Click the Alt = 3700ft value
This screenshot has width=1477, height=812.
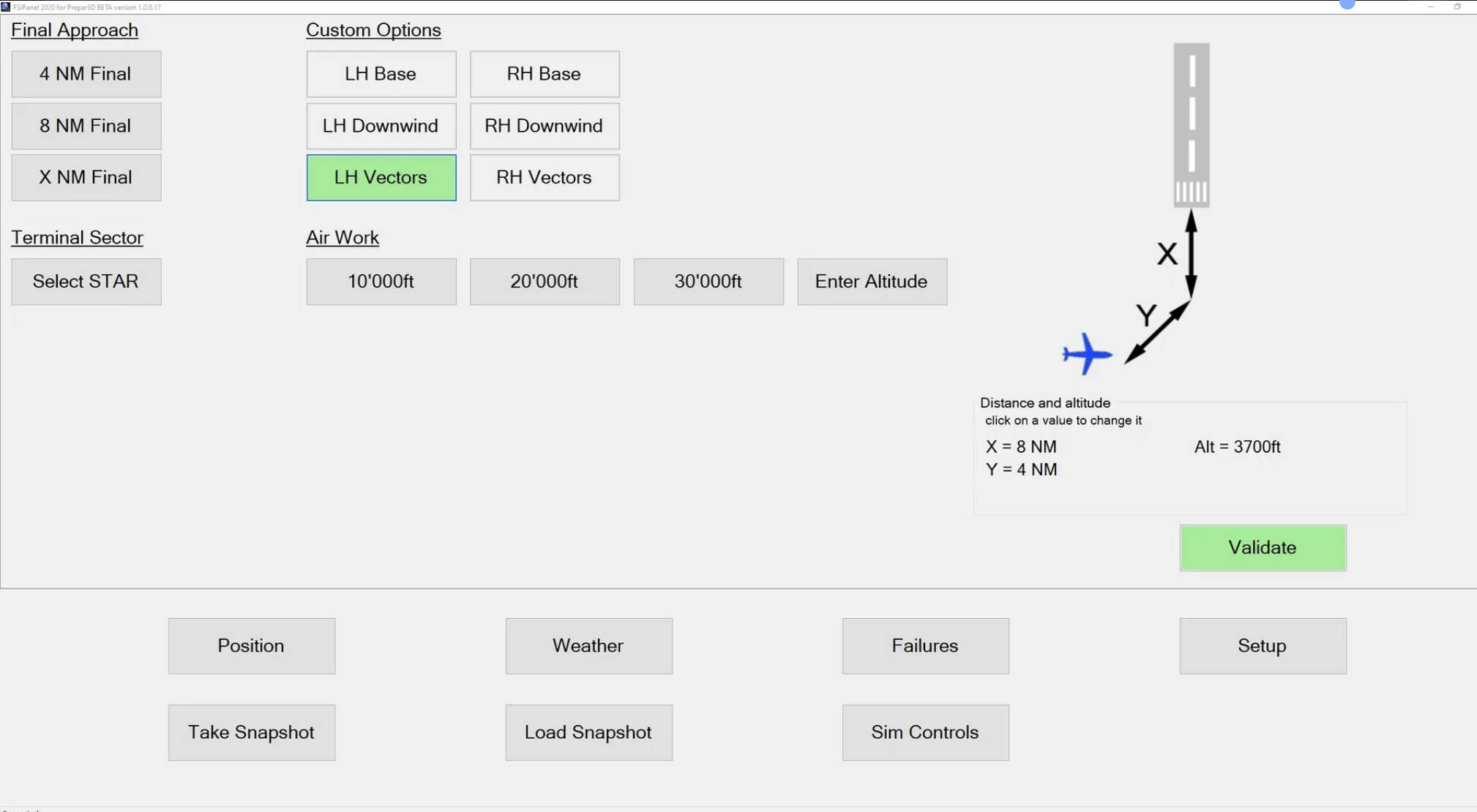pyautogui.click(x=1238, y=446)
